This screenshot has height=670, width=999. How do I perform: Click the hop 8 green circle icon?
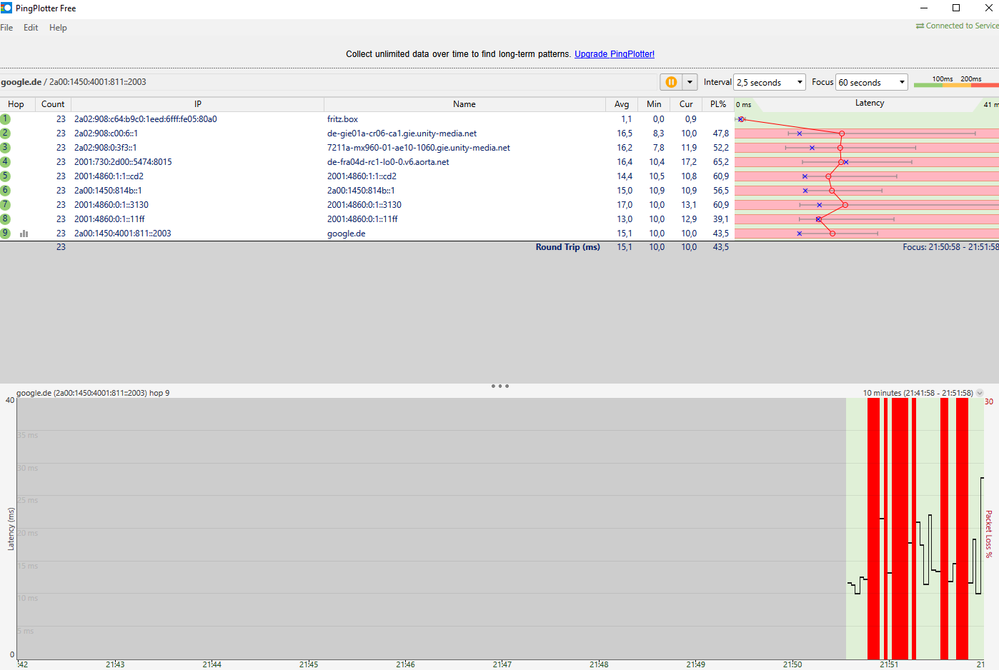5,219
